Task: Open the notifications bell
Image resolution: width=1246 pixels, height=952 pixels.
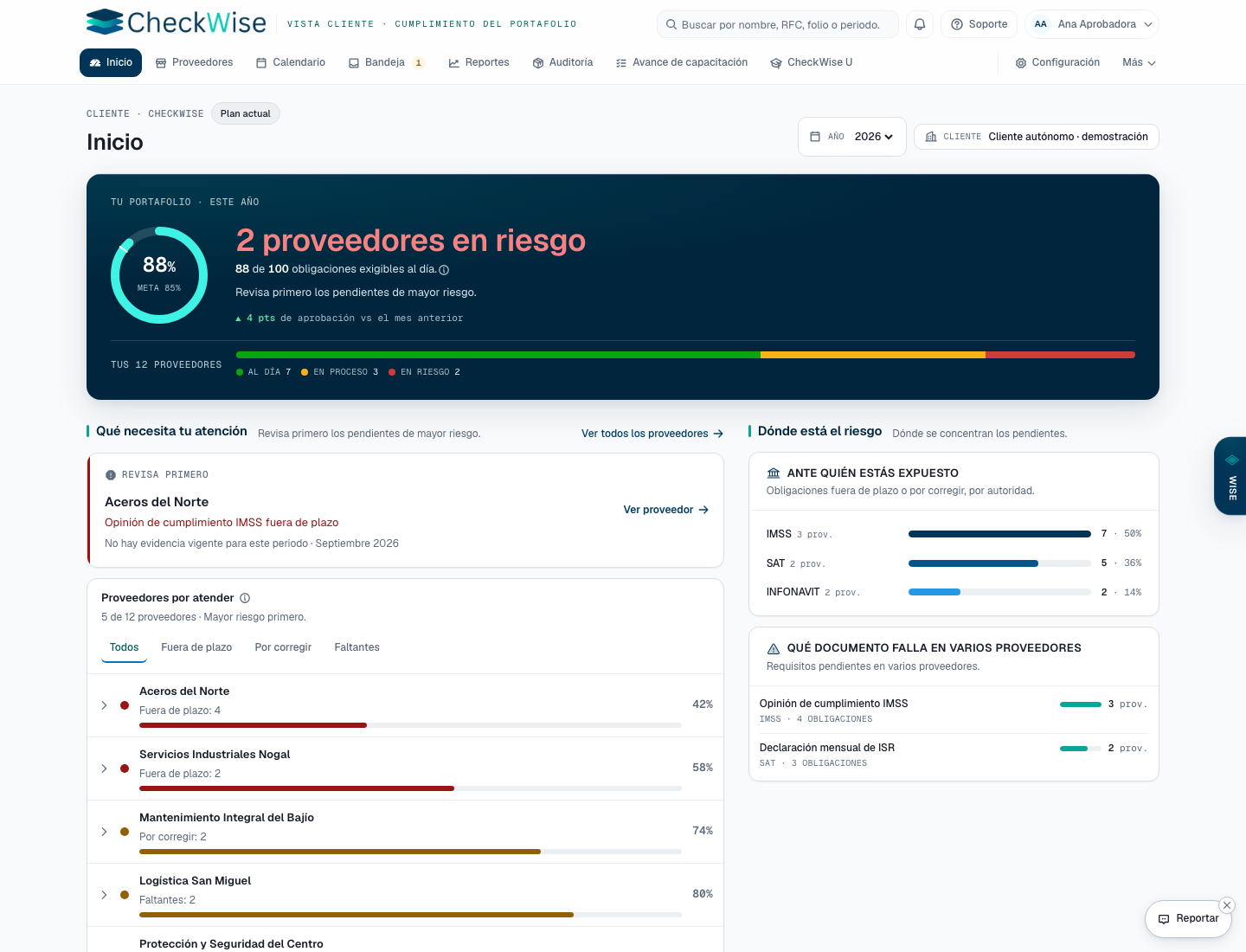Action: coord(920,24)
